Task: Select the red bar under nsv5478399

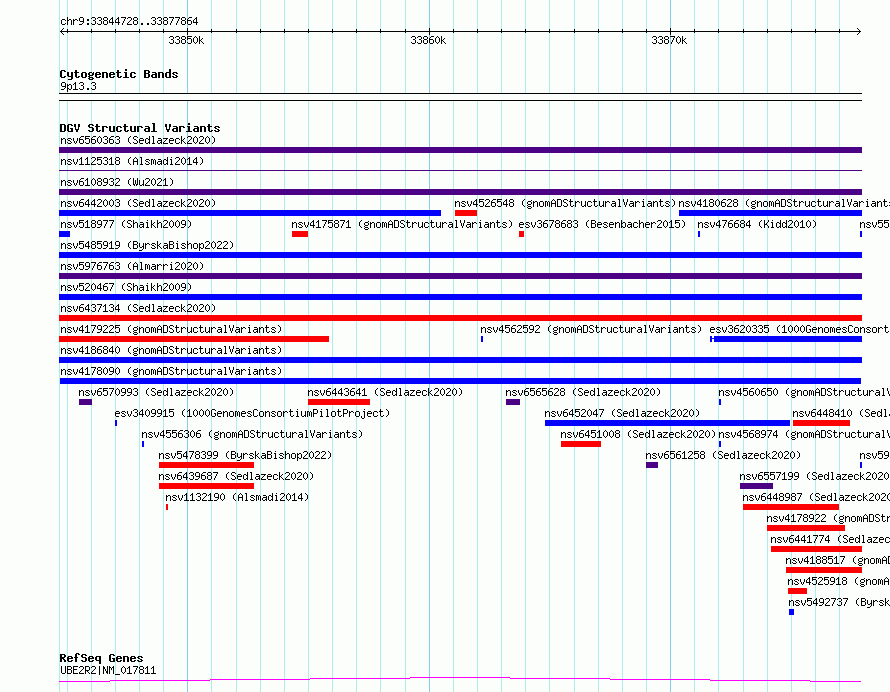Action: (x=207, y=465)
